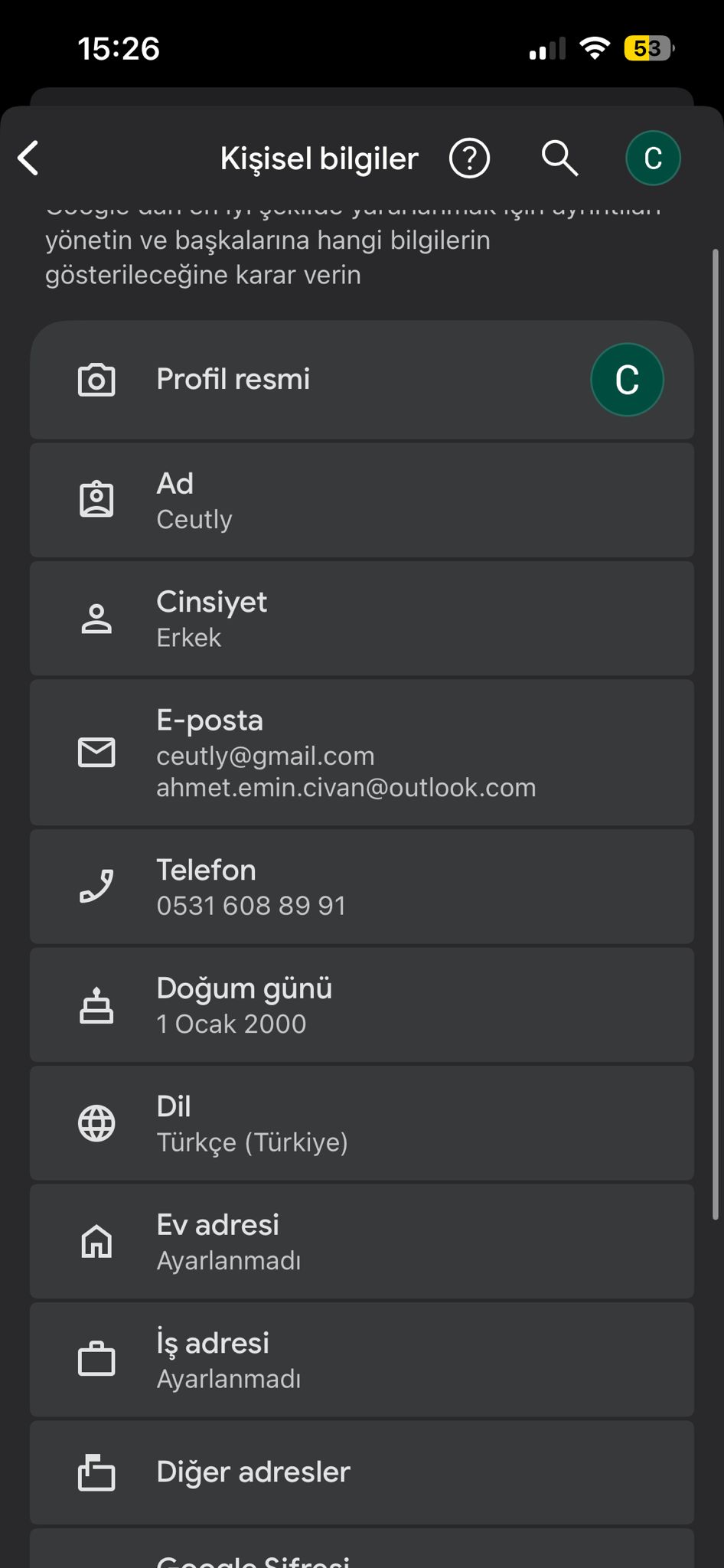Tap the large profile picture thumbnail
This screenshot has height=1568, width=724.
click(627, 380)
